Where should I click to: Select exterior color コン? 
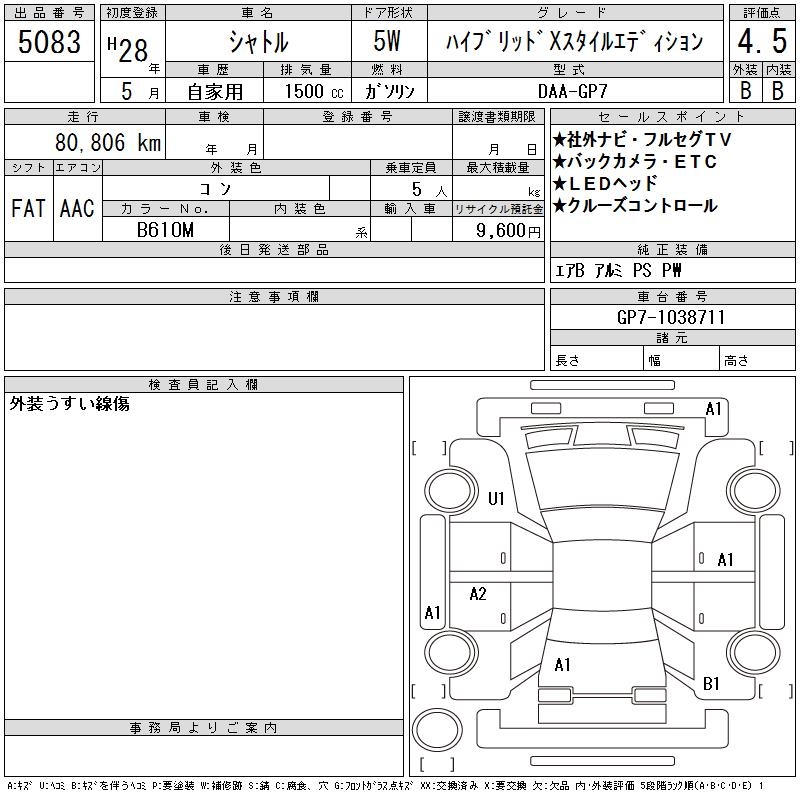215,189
